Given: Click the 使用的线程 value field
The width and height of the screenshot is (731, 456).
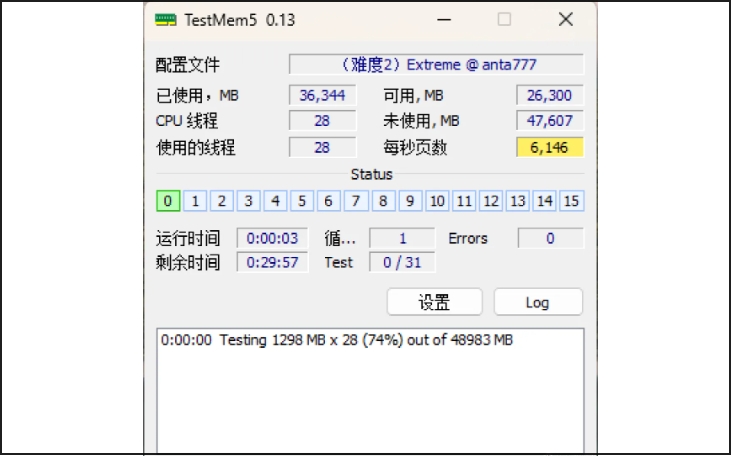Looking at the screenshot, I should pyautogui.click(x=323, y=147).
